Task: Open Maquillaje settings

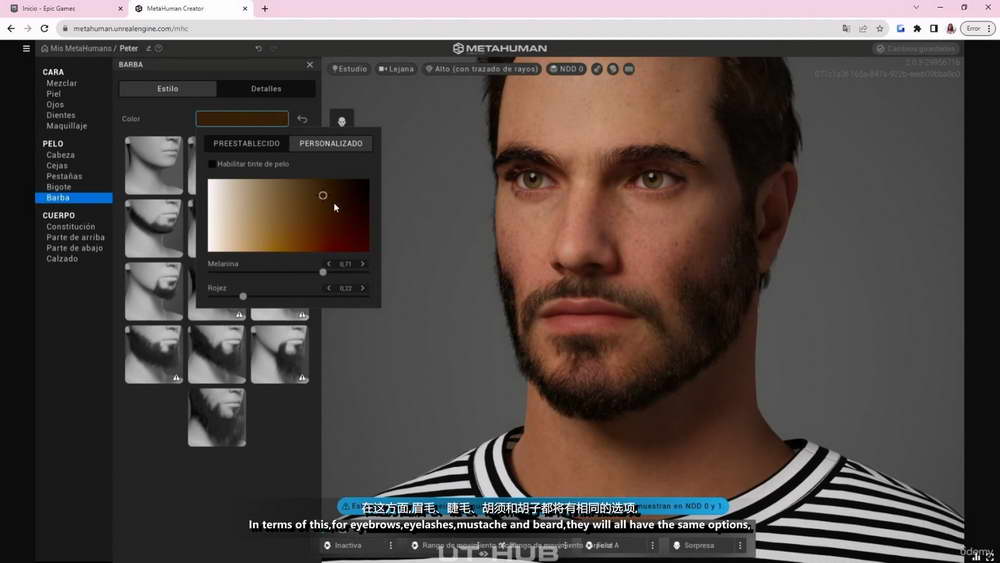Action: coord(66,126)
